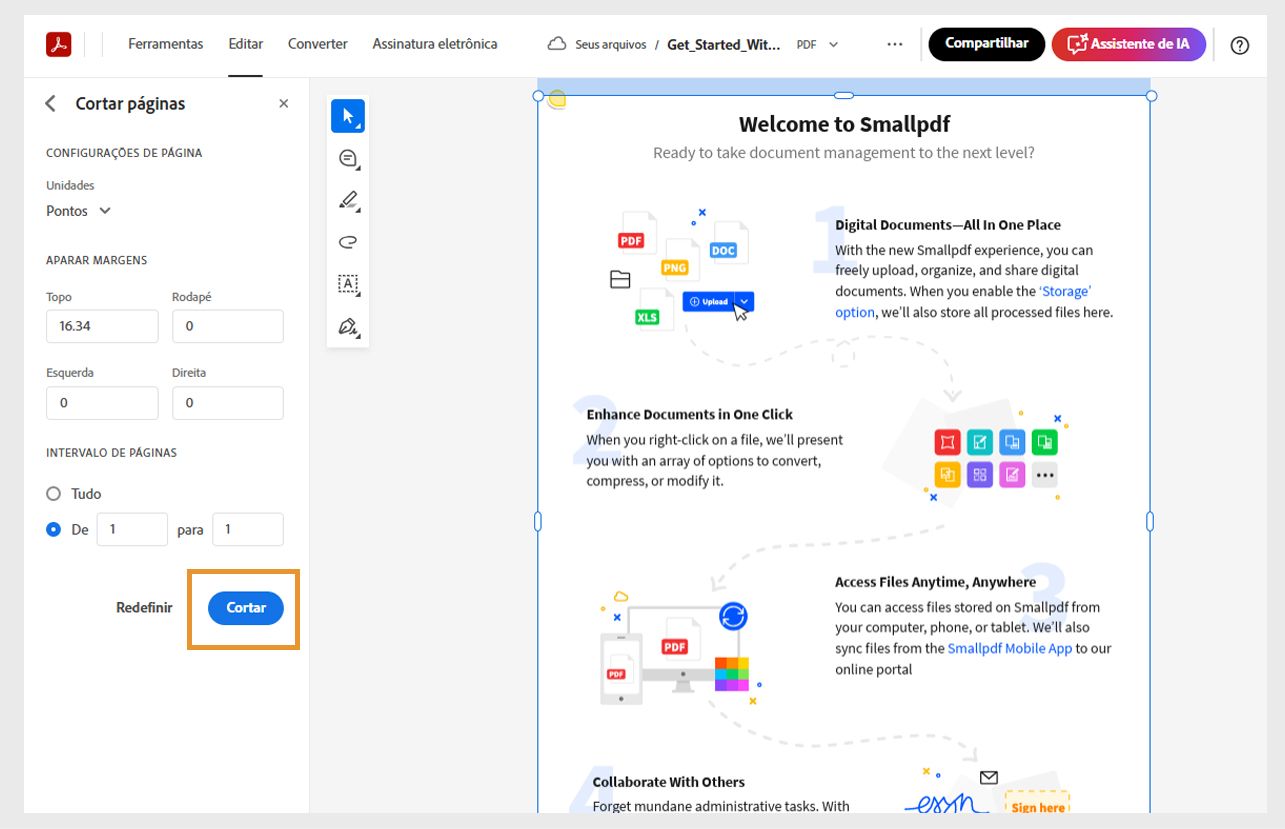The width and height of the screenshot is (1285, 829).
Task: Click the left-side crop handle
Action: pyautogui.click(x=538, y=521)
